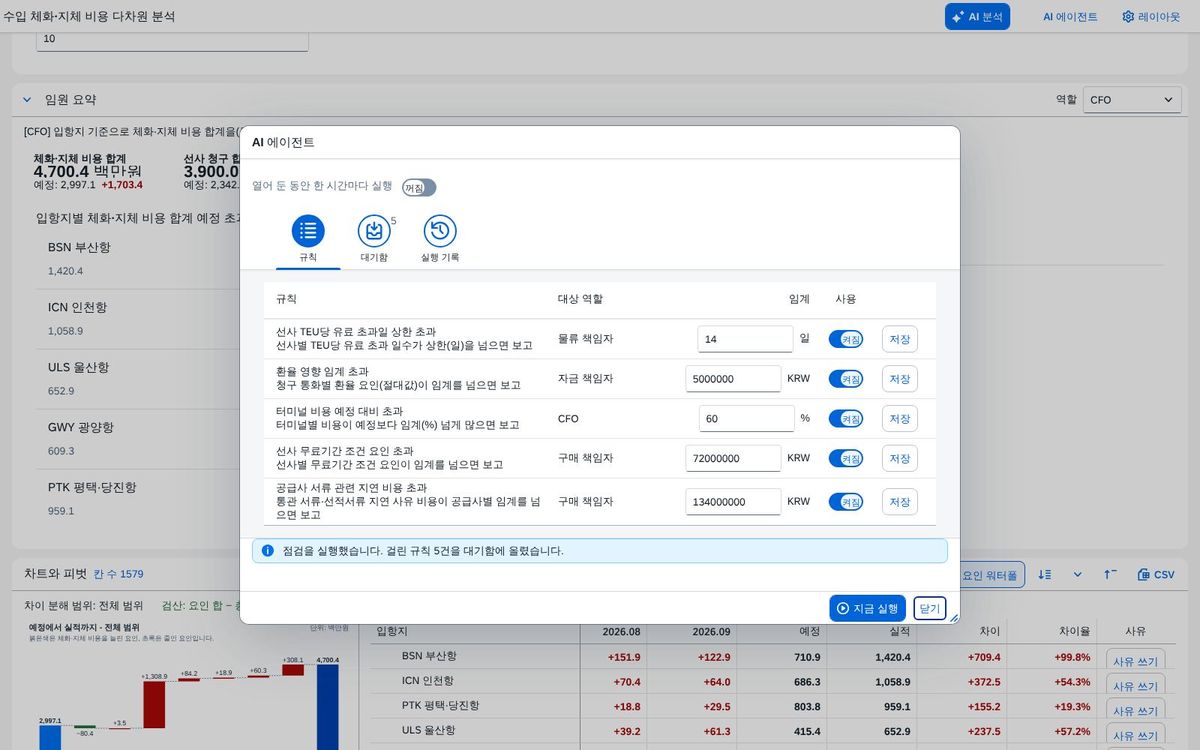Open the chevron dropdown between the sort icons

coord(1078,575)
